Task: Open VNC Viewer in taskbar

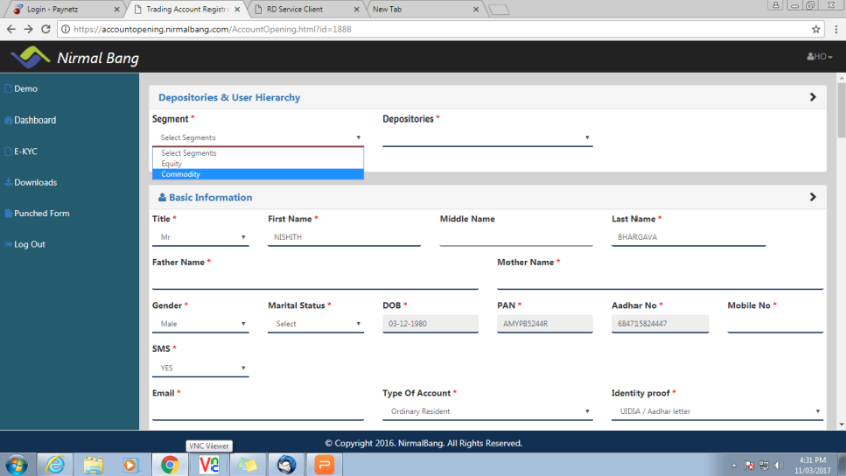Action: click(209, 464)
